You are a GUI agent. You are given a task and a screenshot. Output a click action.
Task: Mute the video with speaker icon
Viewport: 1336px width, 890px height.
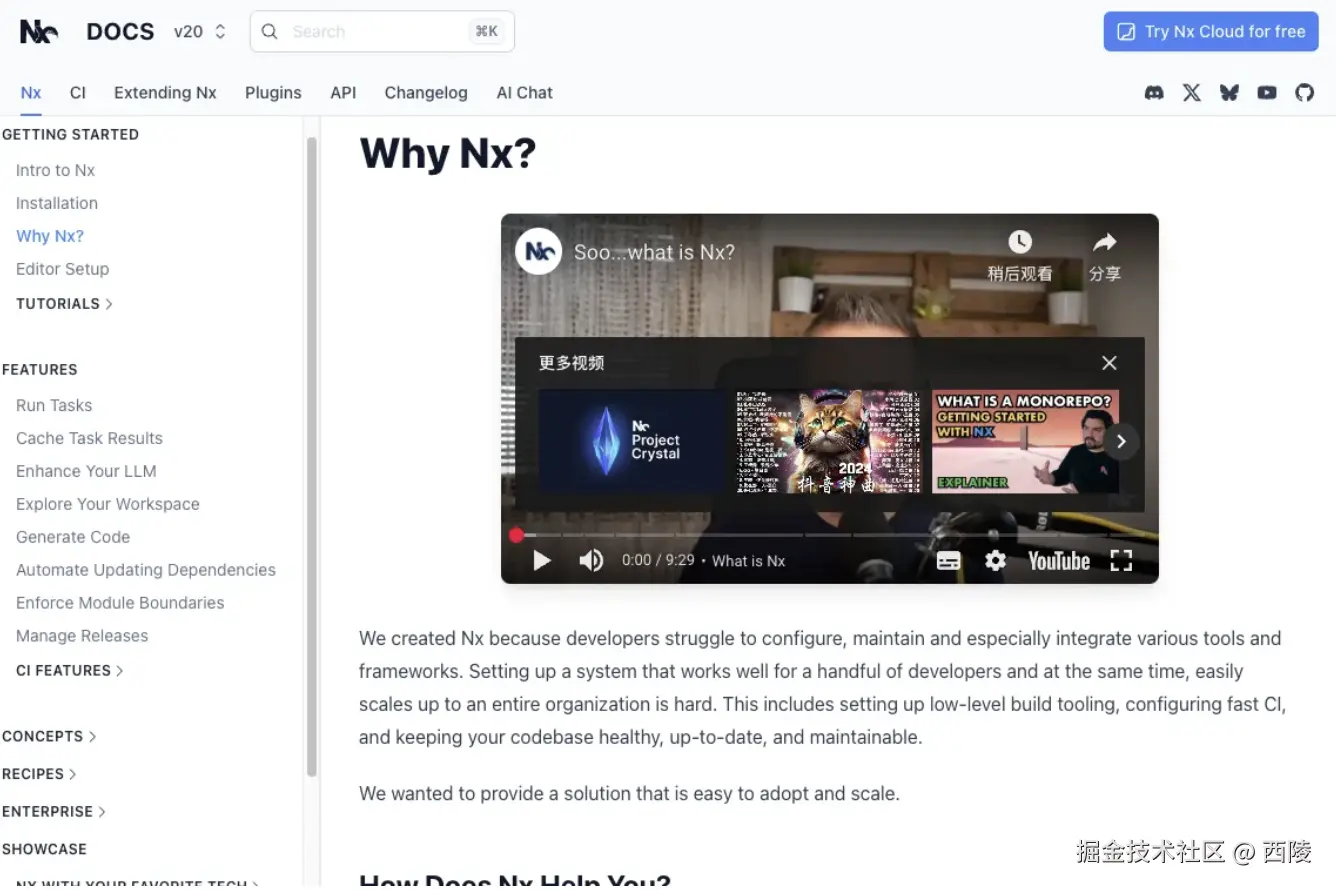591,561
